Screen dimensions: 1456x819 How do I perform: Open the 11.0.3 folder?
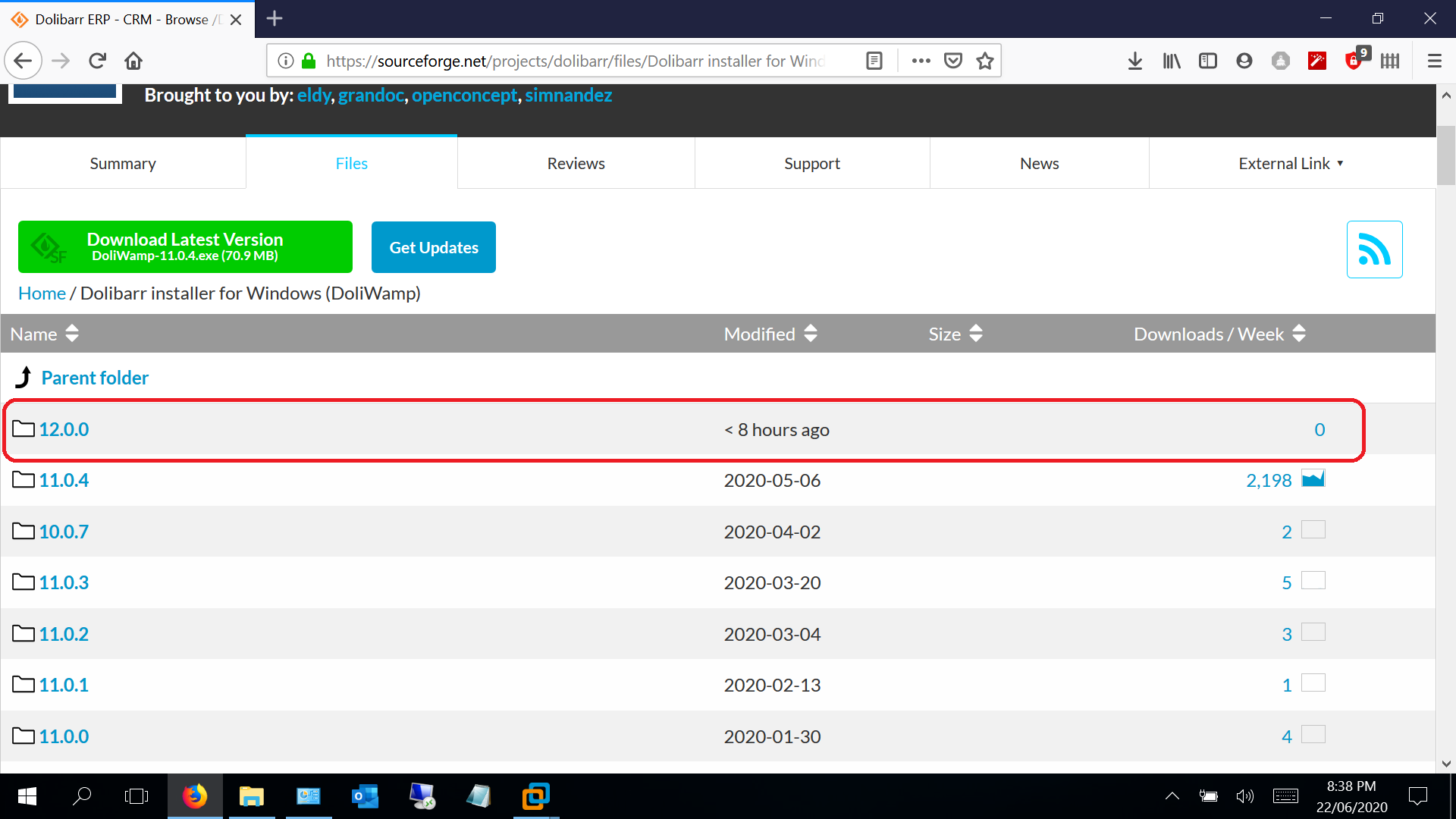tap(64, 582)
